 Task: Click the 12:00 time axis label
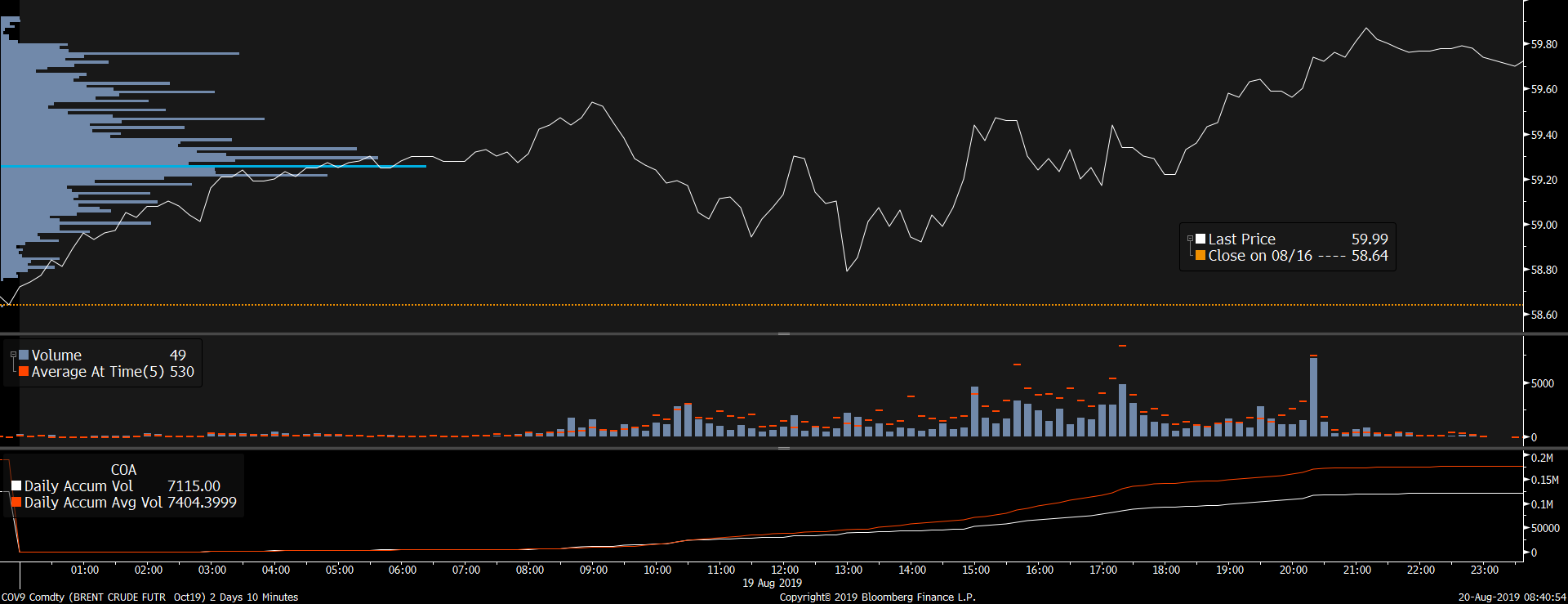785,570
